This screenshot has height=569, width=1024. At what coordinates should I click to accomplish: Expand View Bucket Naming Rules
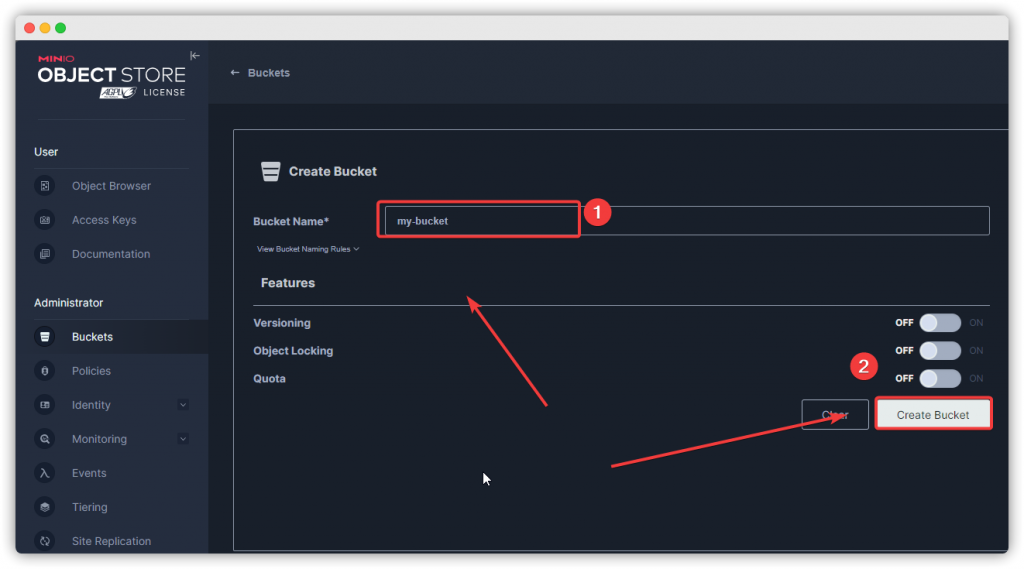(x=307, y=249)
